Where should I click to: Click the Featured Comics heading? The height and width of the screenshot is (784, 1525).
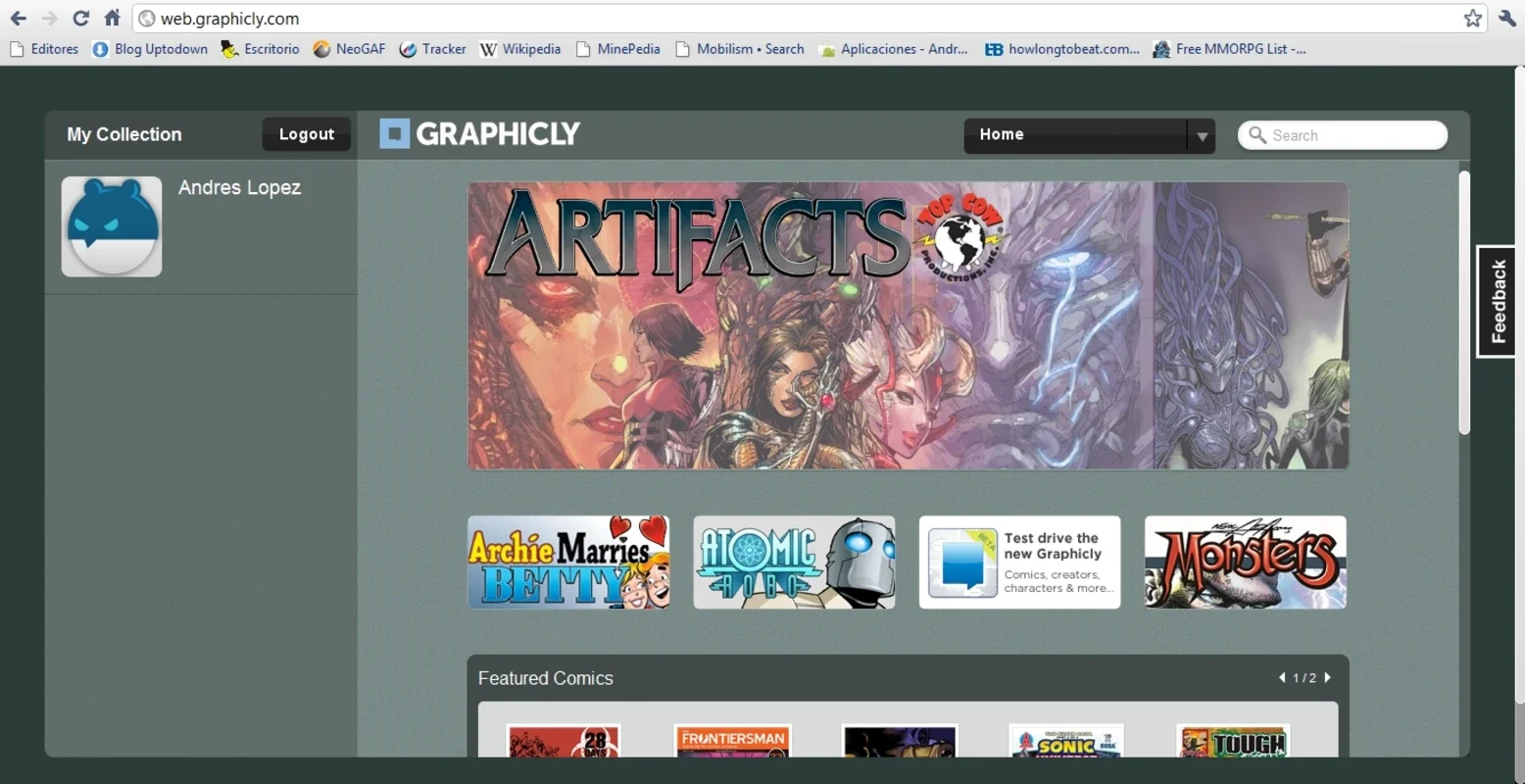546,678
